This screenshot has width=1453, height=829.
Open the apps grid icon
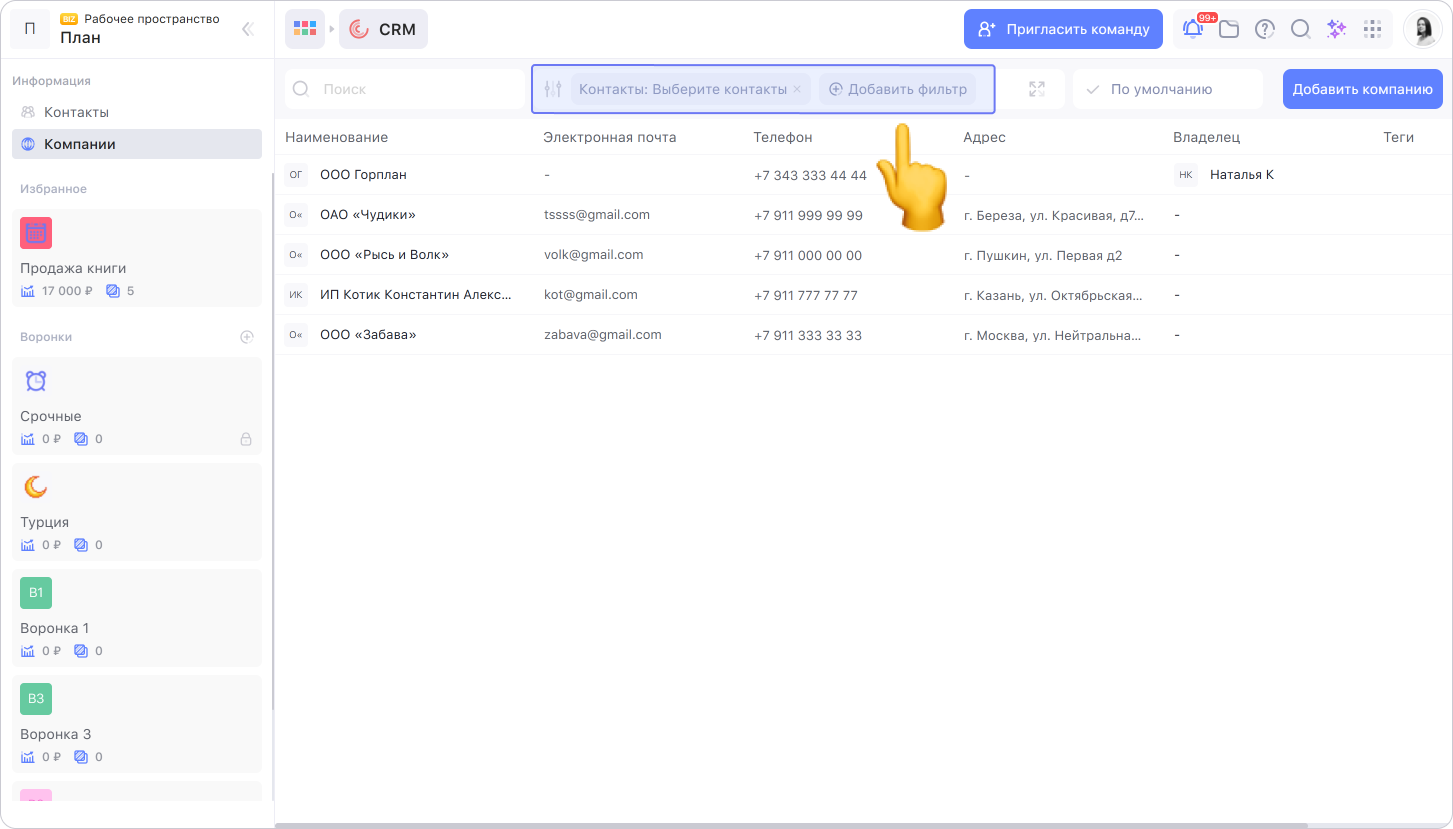(1372, 29)
